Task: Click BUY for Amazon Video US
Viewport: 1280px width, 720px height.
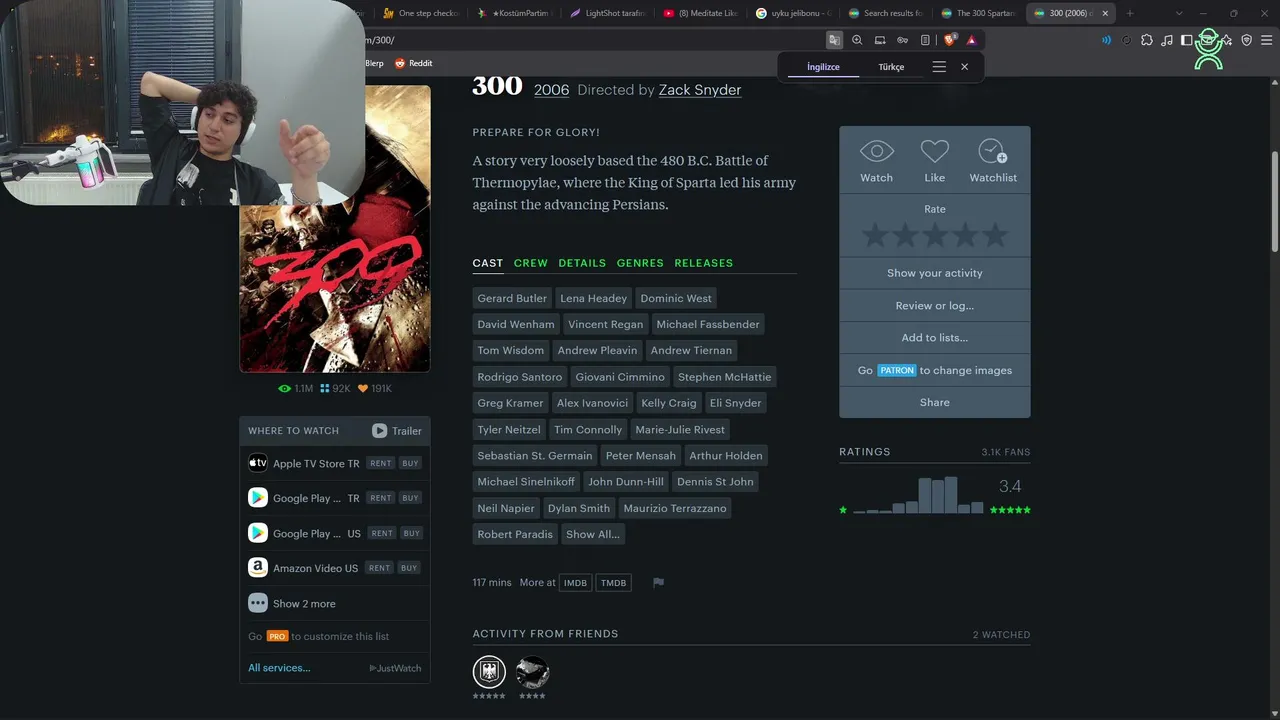Action: pos(409,568)
